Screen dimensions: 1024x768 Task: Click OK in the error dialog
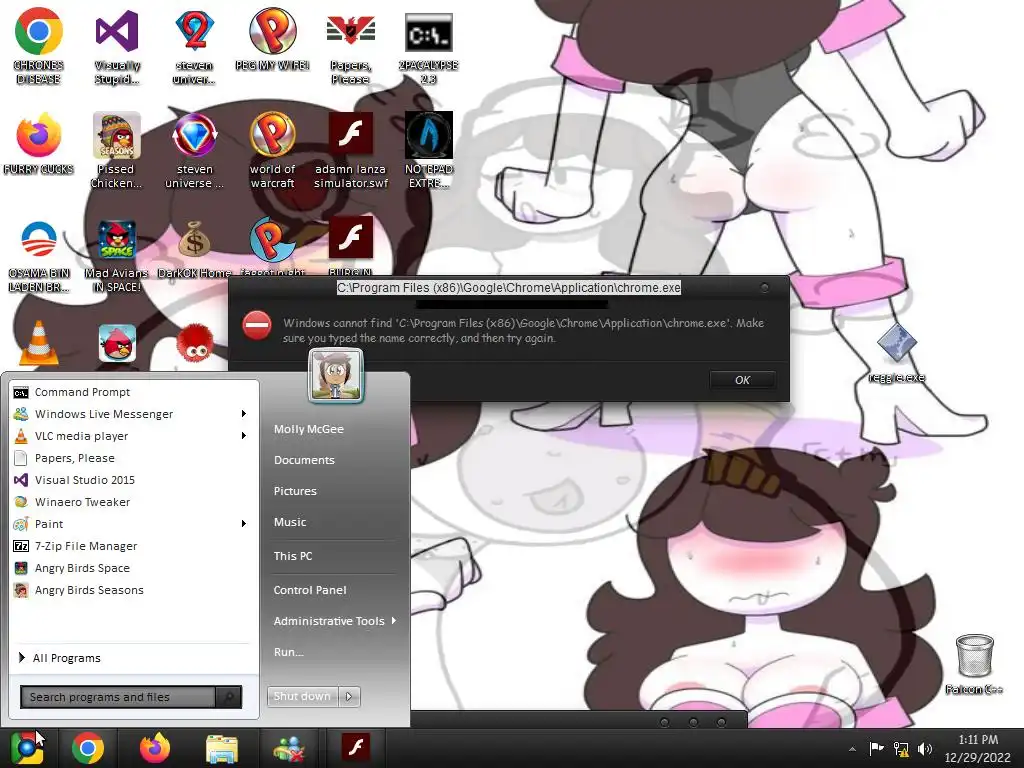coord(743,380)
